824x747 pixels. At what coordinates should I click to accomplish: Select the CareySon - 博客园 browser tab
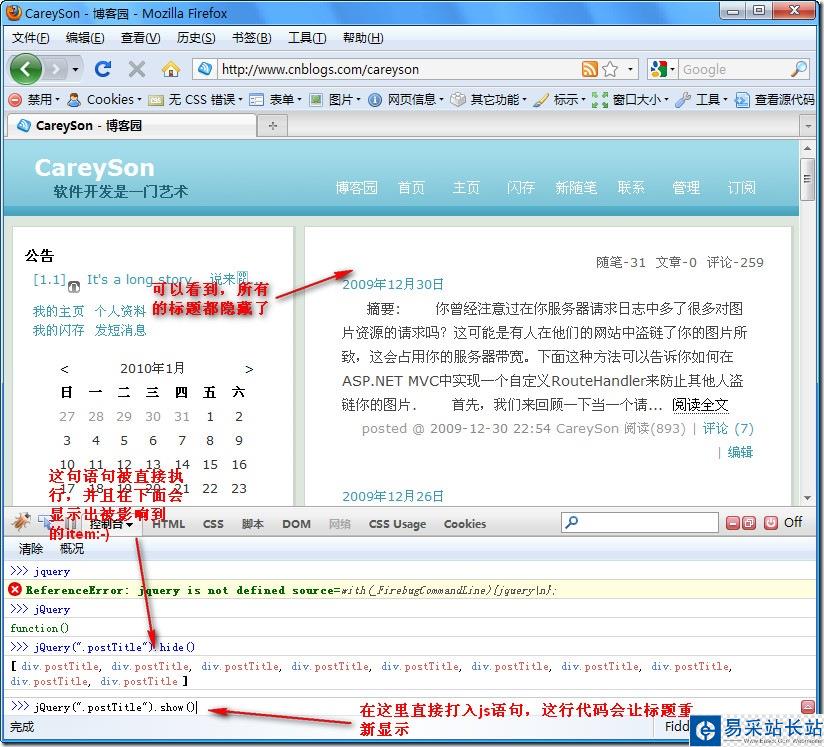click(x=130, y=126)
